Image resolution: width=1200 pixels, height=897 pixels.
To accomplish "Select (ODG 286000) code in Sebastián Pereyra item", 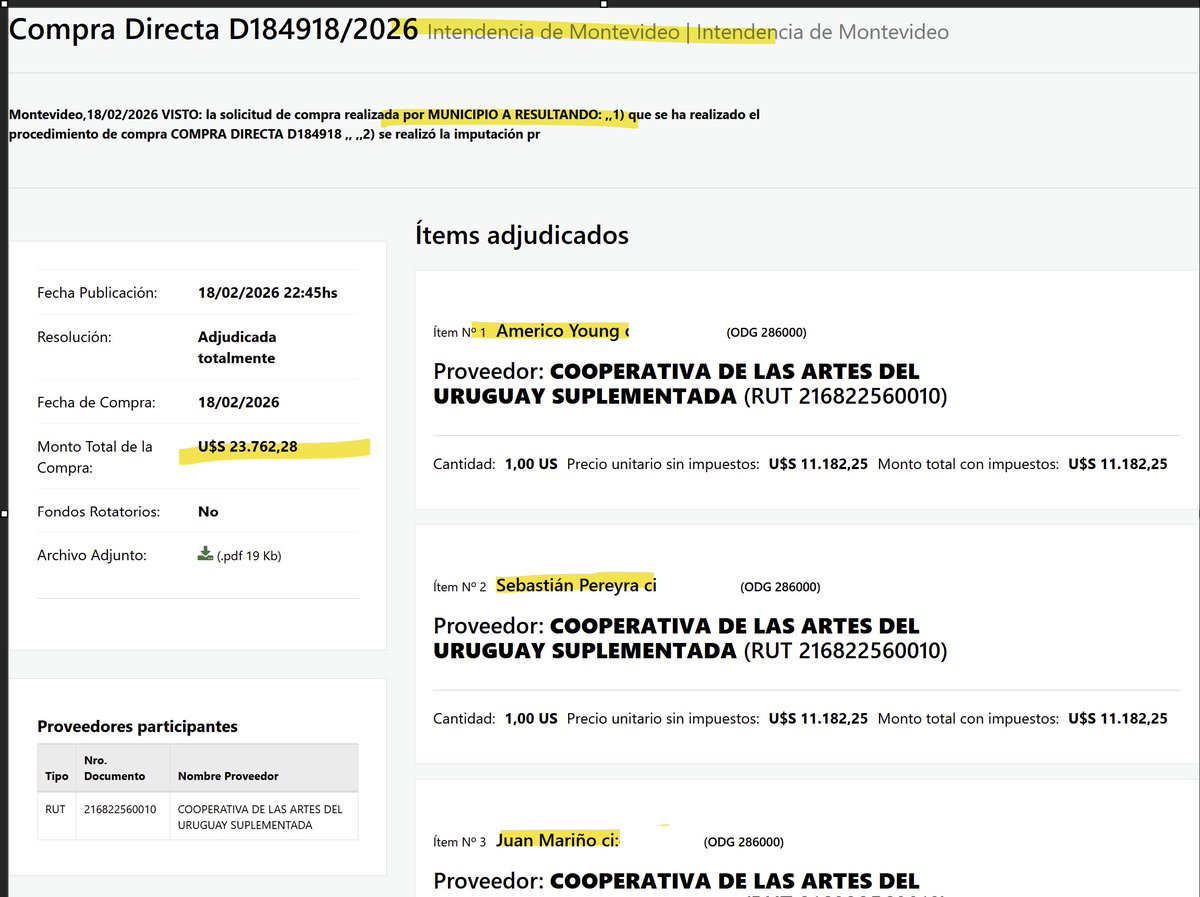I will 780,587.
